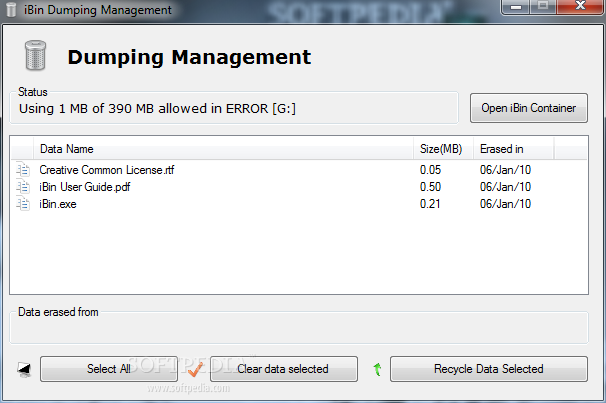
Task: Select the iBin.exe entry in the list
Action: pyautogui.click(x=58, y=204)
